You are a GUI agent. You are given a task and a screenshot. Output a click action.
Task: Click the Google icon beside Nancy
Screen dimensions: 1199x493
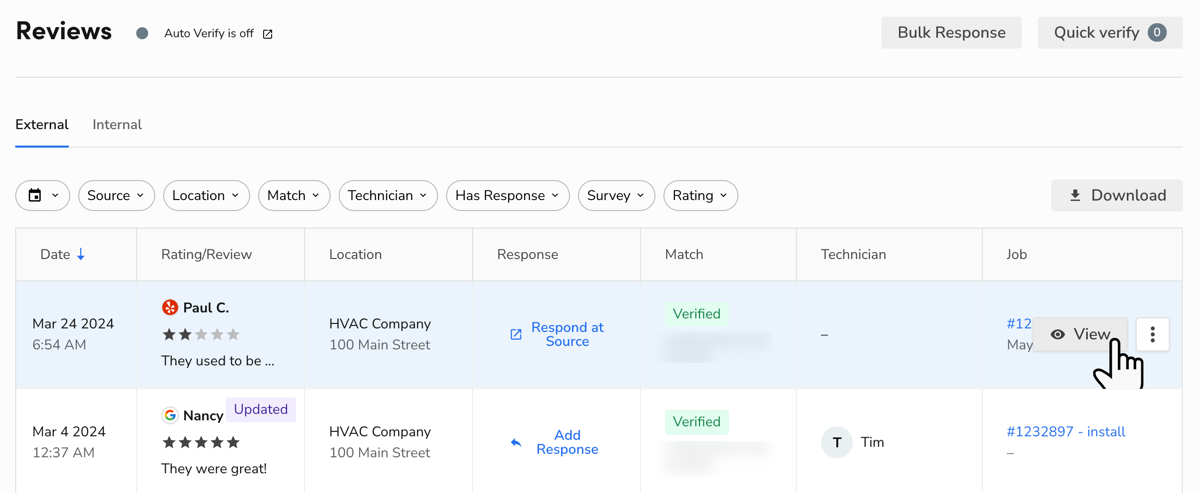pyautogui.click(x=170, y=415)
